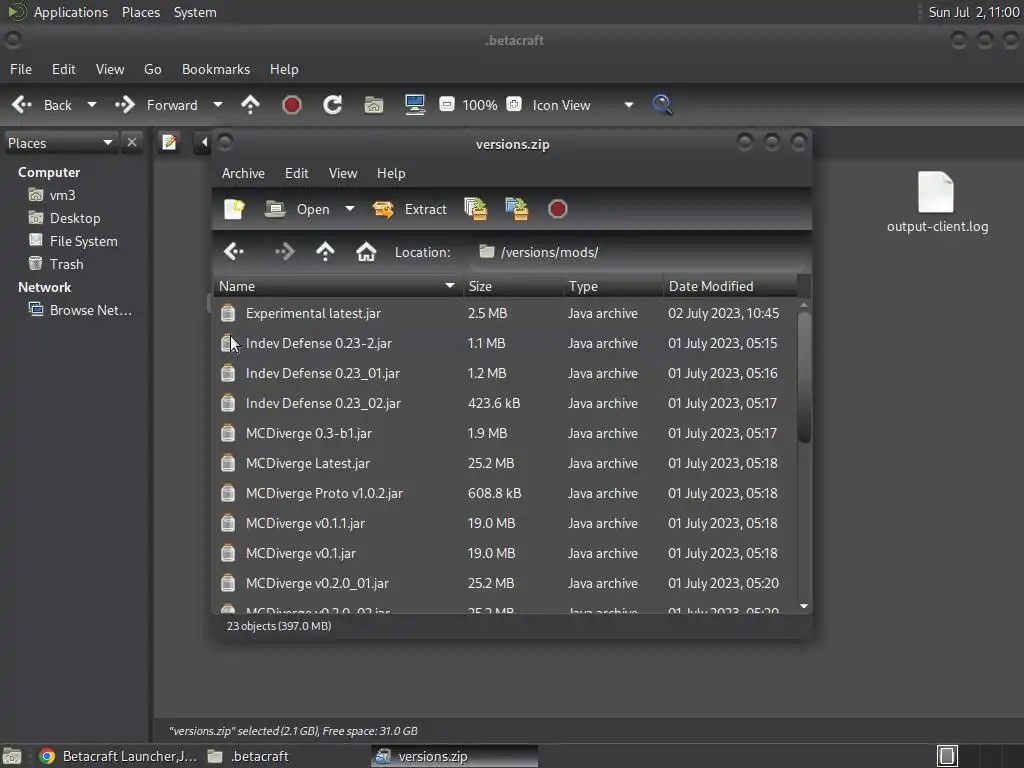Open the archive manager Edit menu
The height and width of the screenshot is (768, 1024).
(296, 173)
